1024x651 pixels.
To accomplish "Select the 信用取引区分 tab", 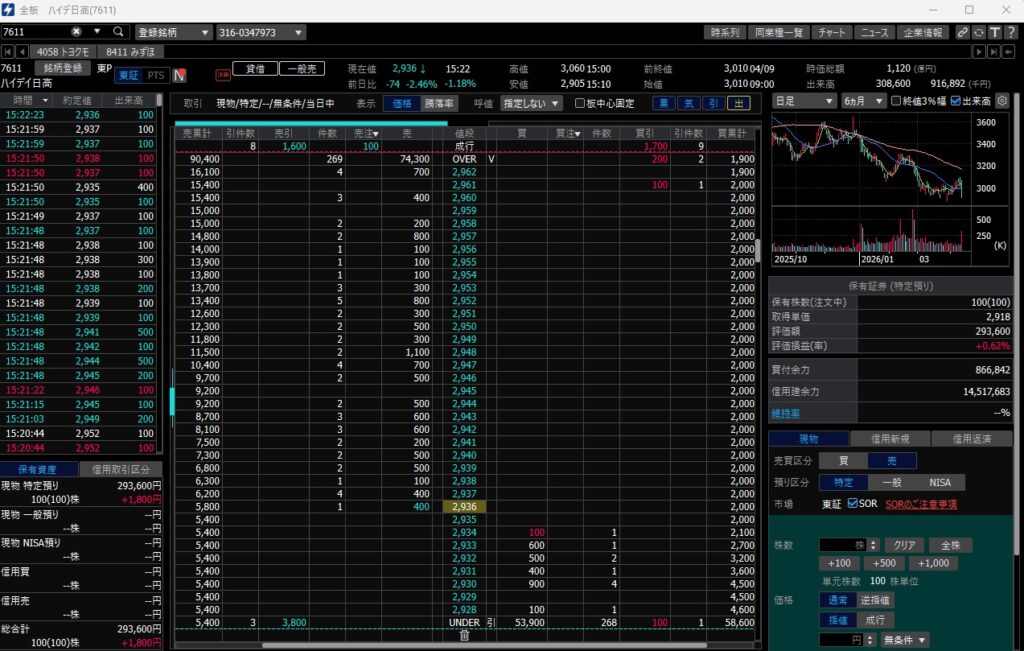I will click(120, 469).
